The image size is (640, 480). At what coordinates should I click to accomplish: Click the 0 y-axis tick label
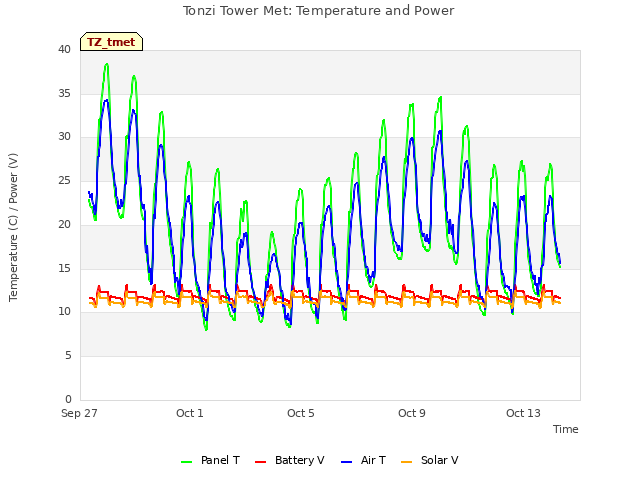coord(68,399)
